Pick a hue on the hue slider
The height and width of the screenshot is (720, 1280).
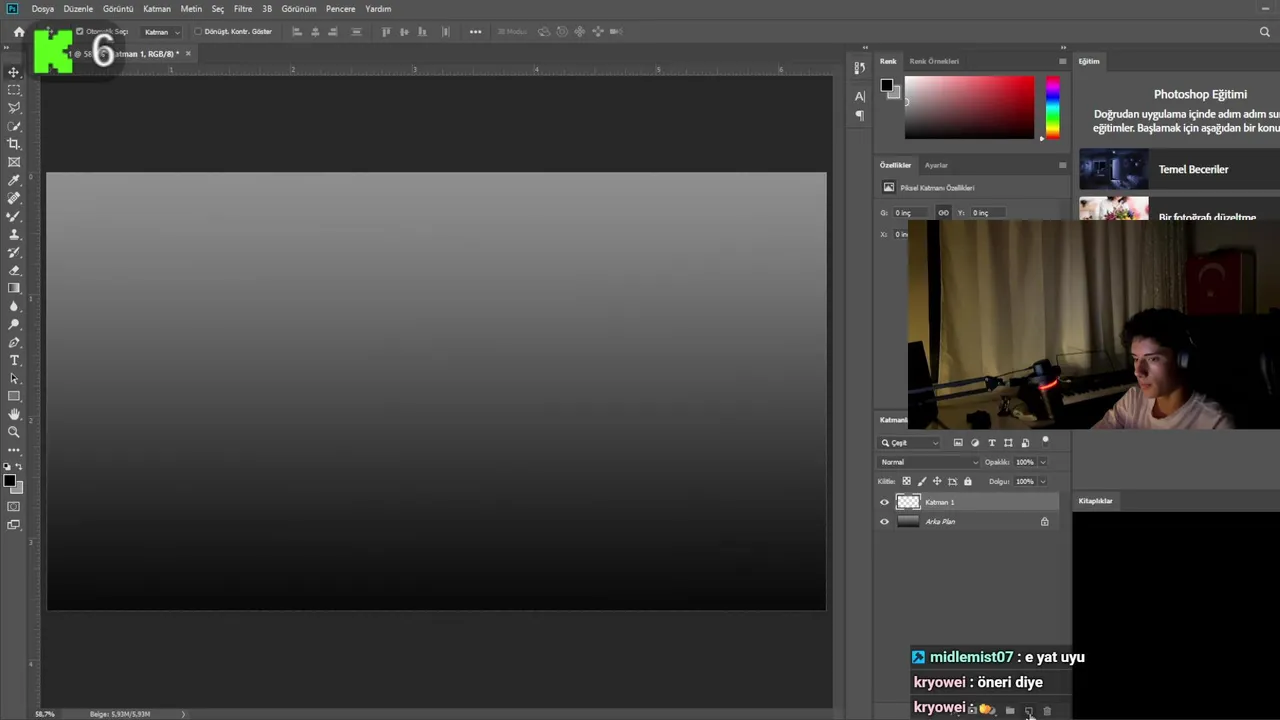1052,108
